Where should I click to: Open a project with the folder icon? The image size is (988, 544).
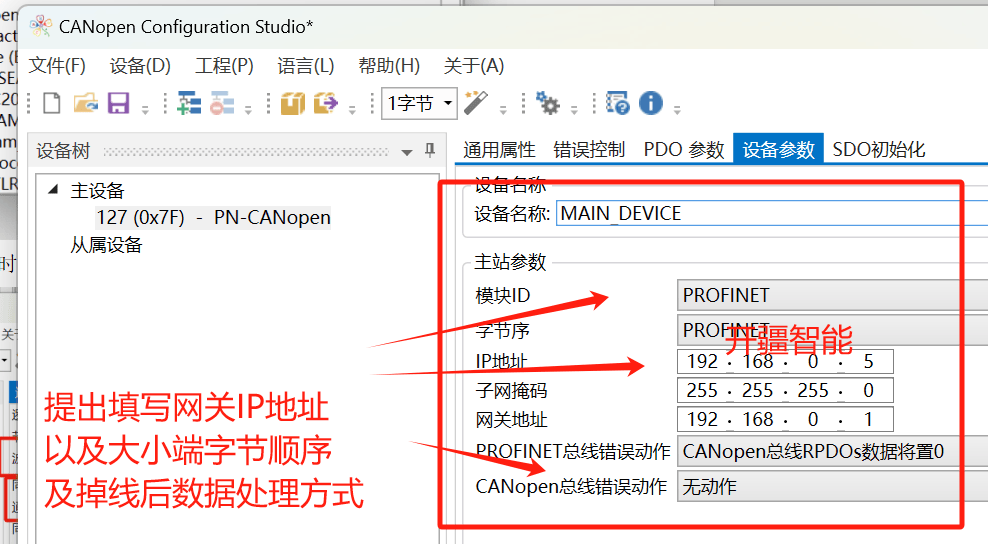pos(86,103)
